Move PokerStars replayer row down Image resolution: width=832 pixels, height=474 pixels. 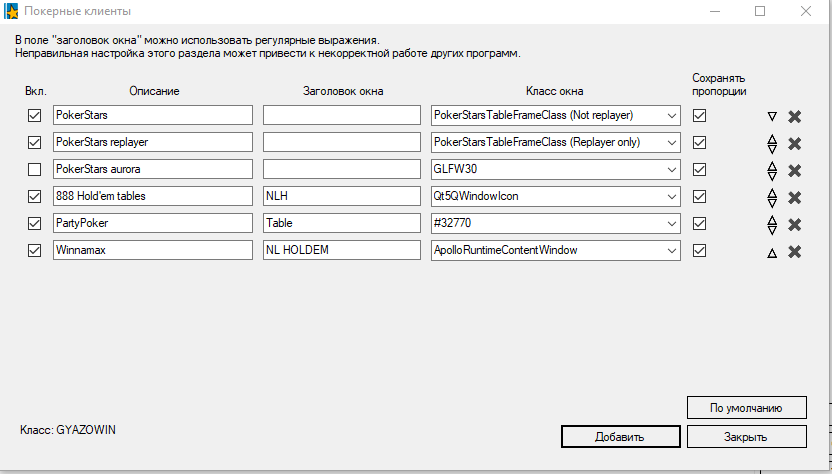pyautogui.click(x=772, y=148)
